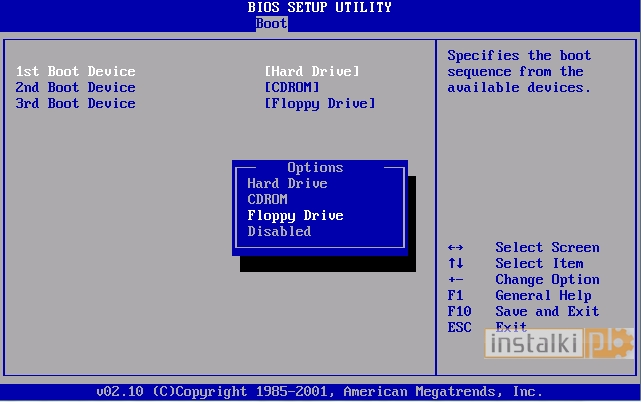Click the ESC key label

459,327
